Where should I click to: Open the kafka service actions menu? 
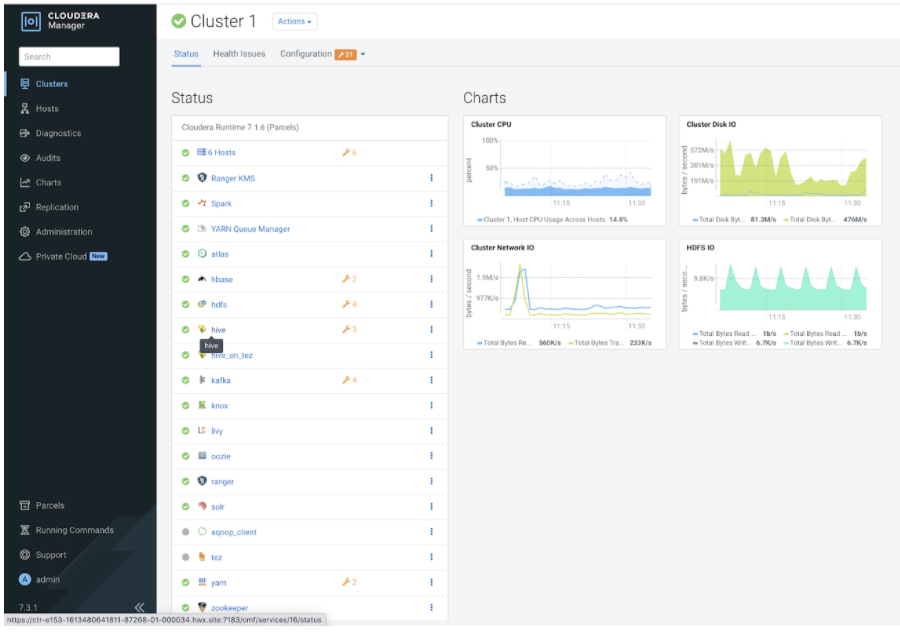click(x=431, y=380)
